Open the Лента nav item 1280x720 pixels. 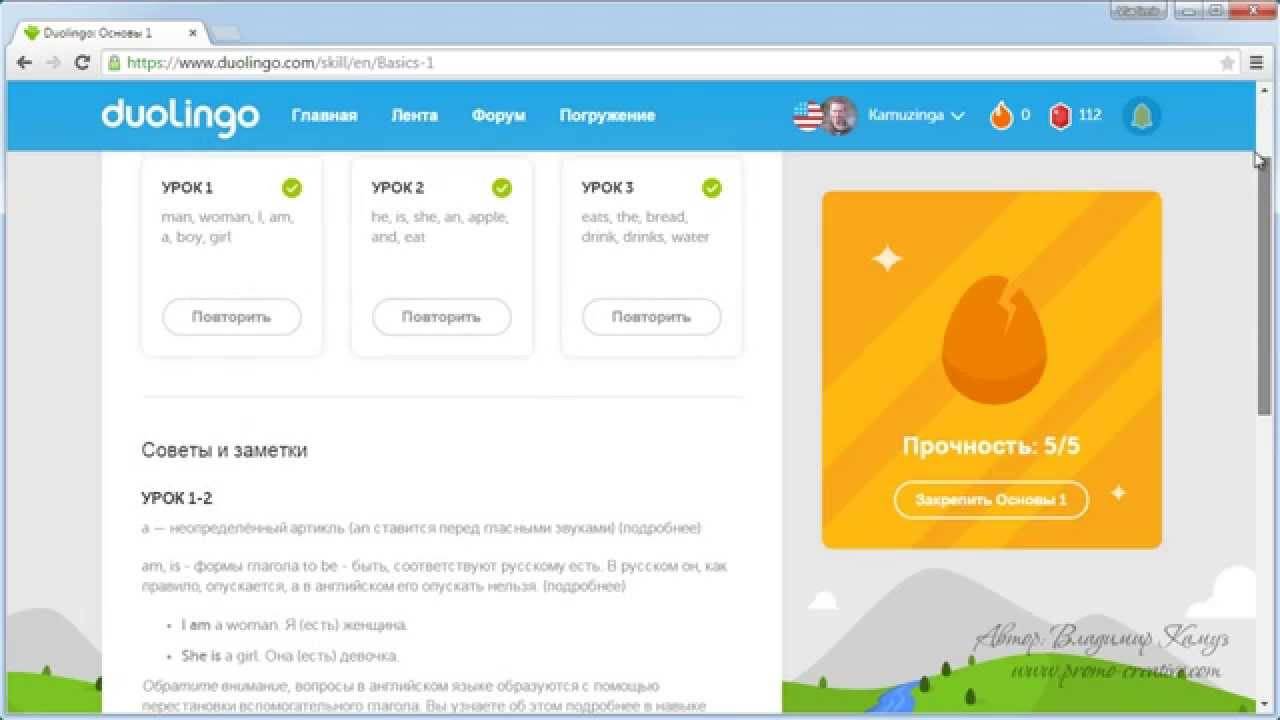414,116
